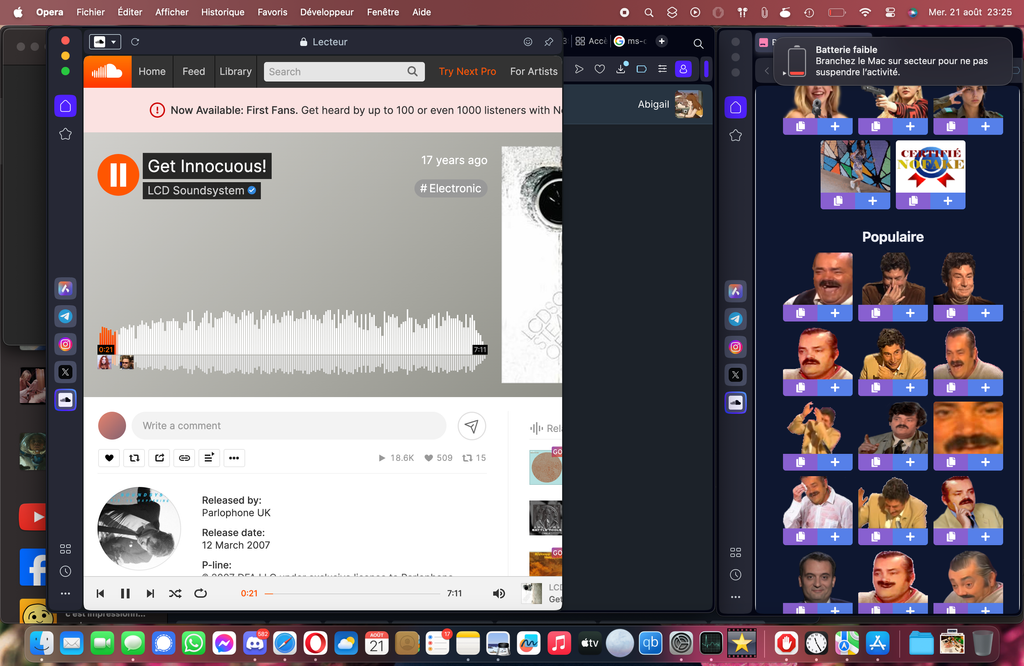Open Instagram in stickers window's sidebar
Viewport: 1024px width, 666px height.
735,347
